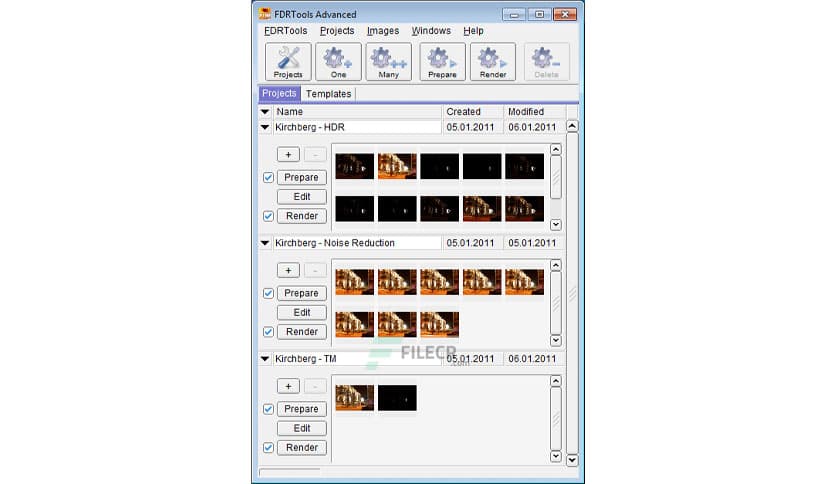Select first thumbnail in Kirchberg - HDR
This screenshot has width=836, height=484.
tap(355, 166)
